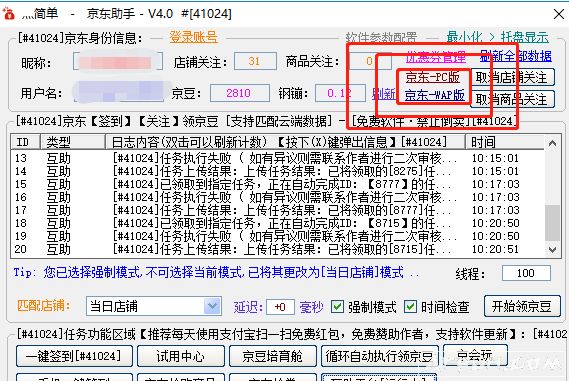Open 京豆培育舱
Screen dimensions: 569x381
(x=273, y=356)
